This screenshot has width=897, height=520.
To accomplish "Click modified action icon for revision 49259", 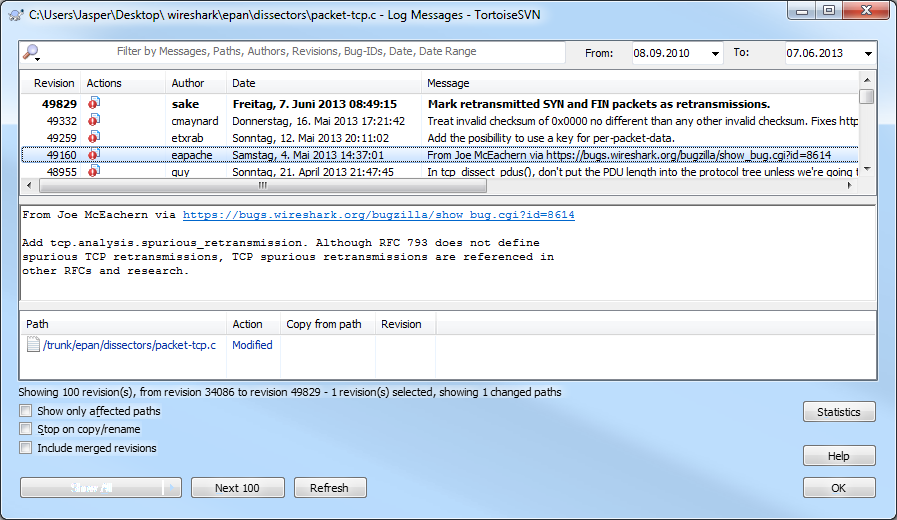I will click(x=94, y=137).
